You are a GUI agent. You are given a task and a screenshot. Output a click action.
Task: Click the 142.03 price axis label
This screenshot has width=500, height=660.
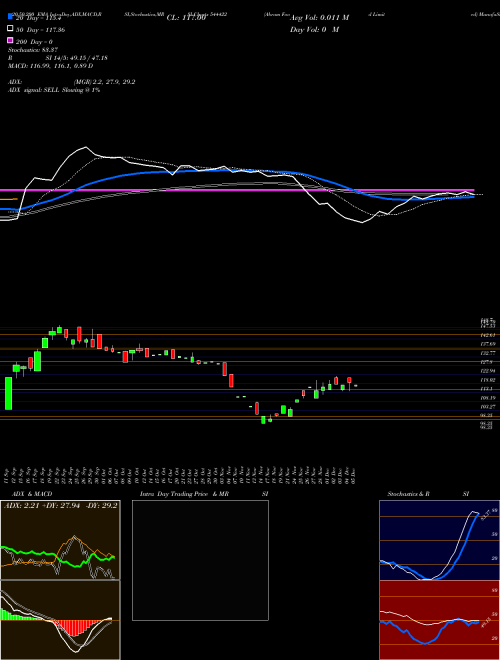click(490, 335)
